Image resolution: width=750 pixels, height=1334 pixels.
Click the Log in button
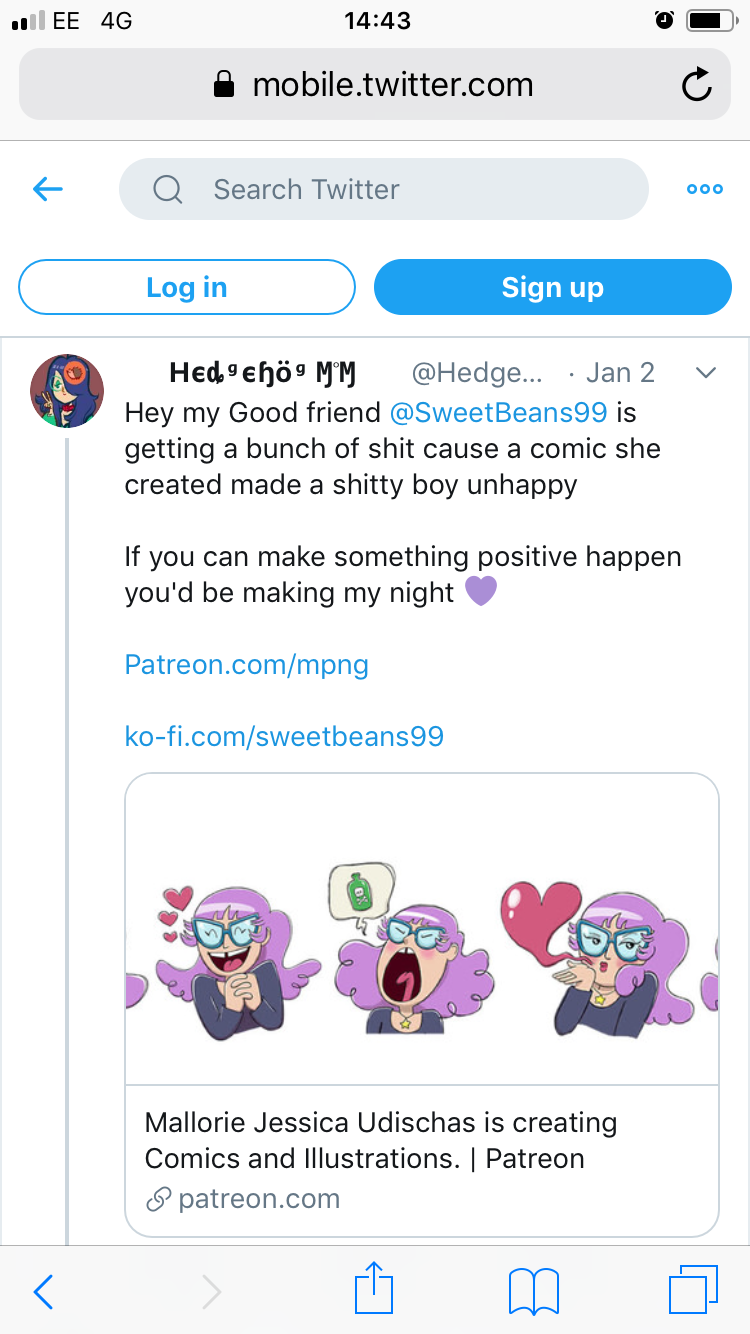(x=187, y=288)
